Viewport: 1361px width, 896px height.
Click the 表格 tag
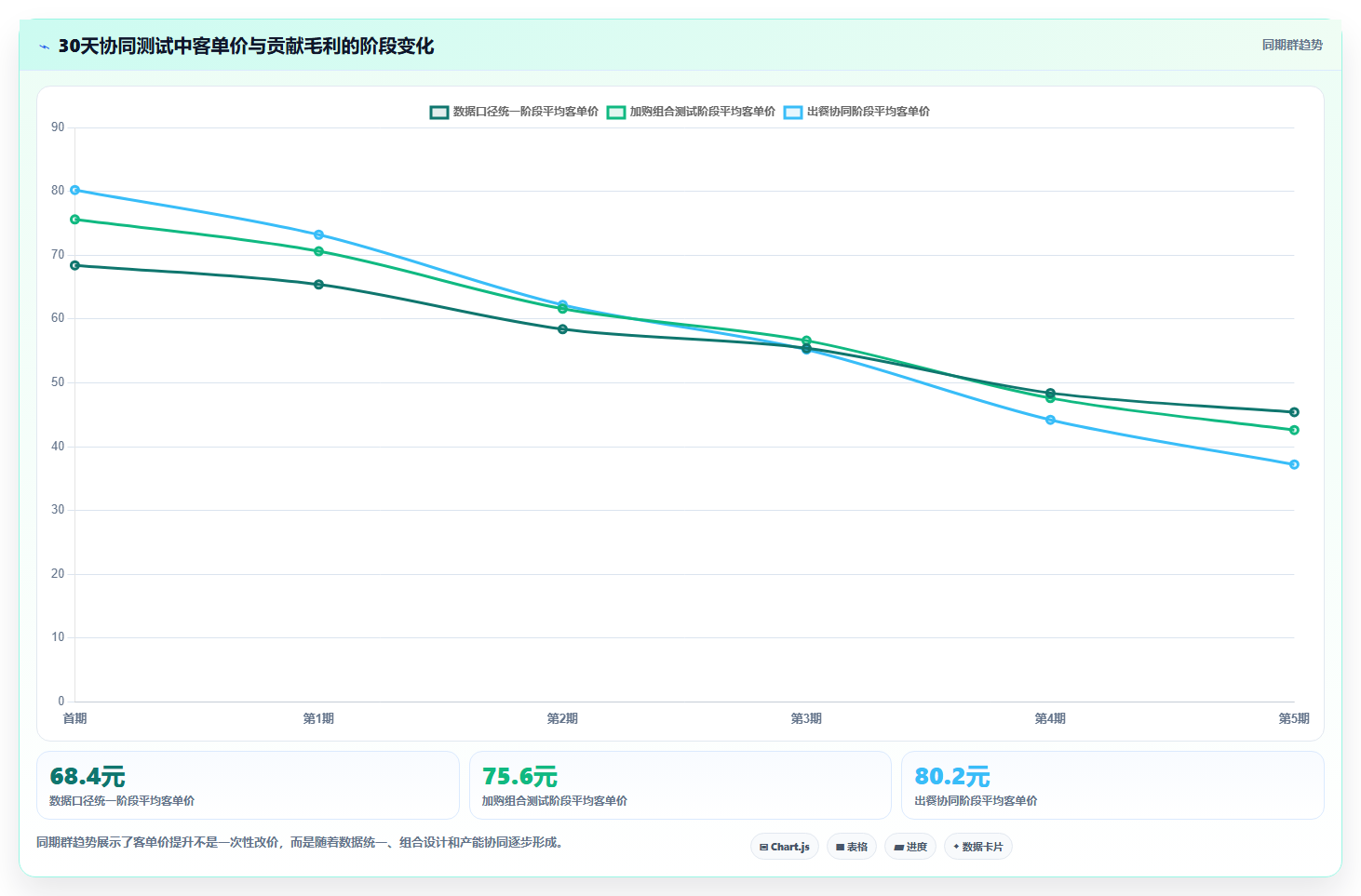pyautogui.click(x=852, y=847)
